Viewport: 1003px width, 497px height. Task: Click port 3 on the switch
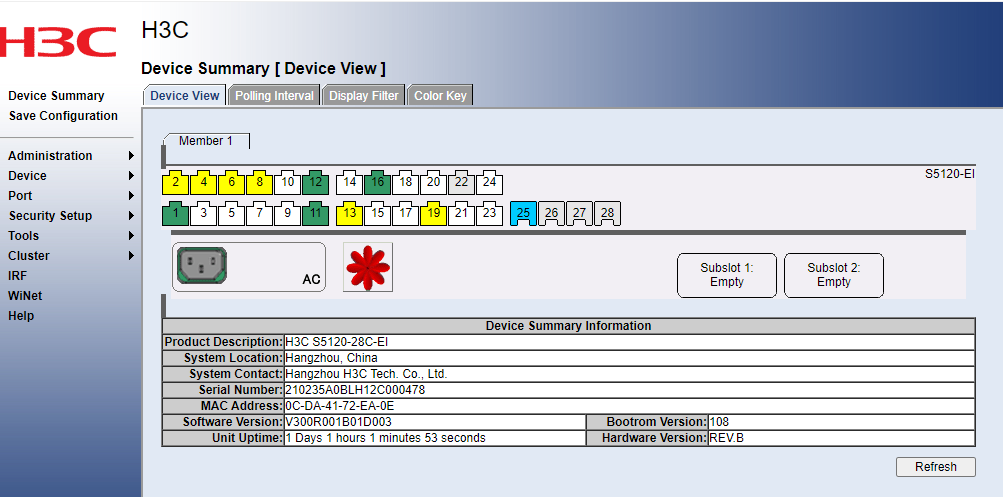[x=203, y=214]
